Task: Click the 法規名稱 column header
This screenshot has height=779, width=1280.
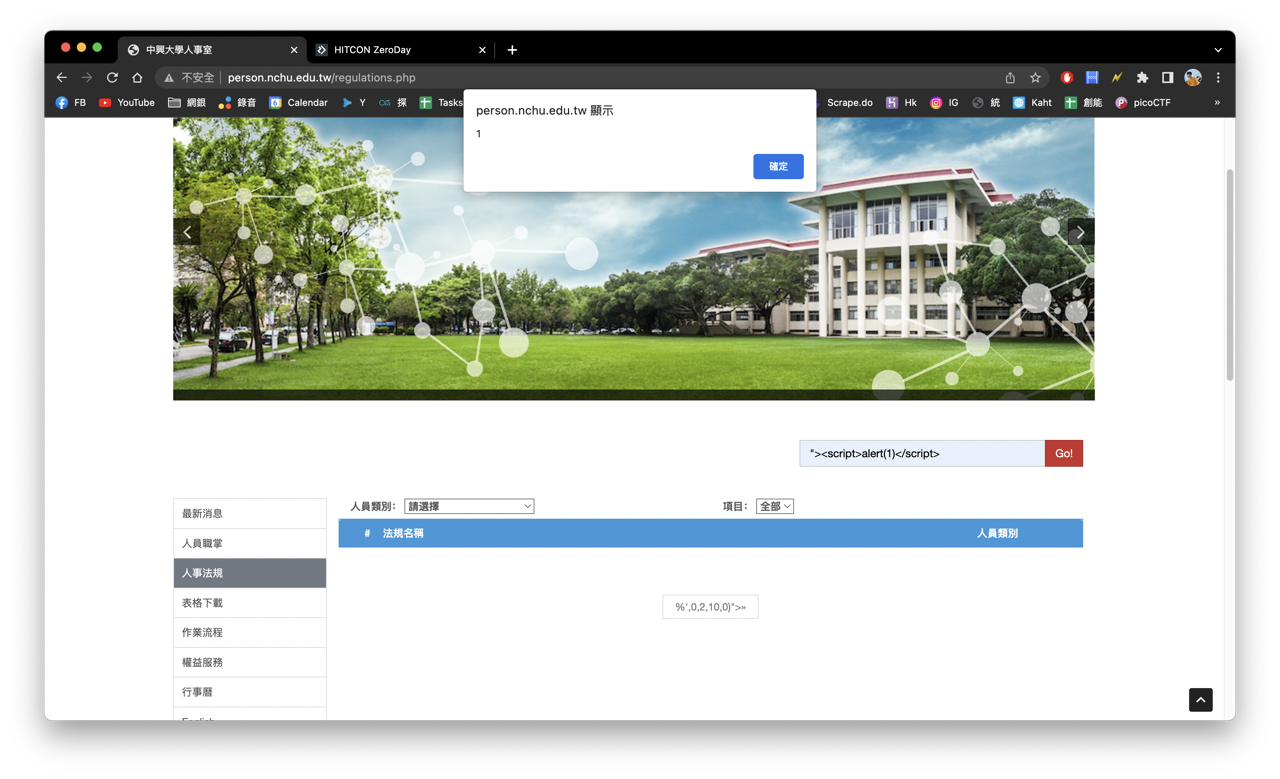Action: pos(403,533)
